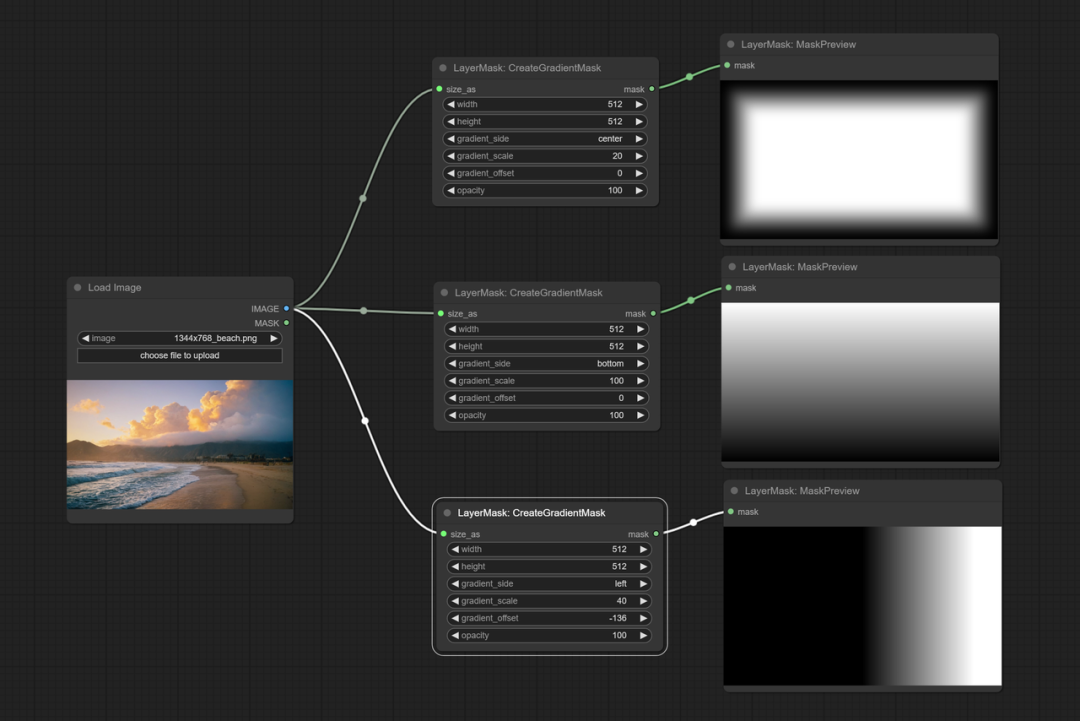Collapse the bottom gradient CreateGradientMask node dot
The width and height of the screenshot is (1080, 721).
444,293
